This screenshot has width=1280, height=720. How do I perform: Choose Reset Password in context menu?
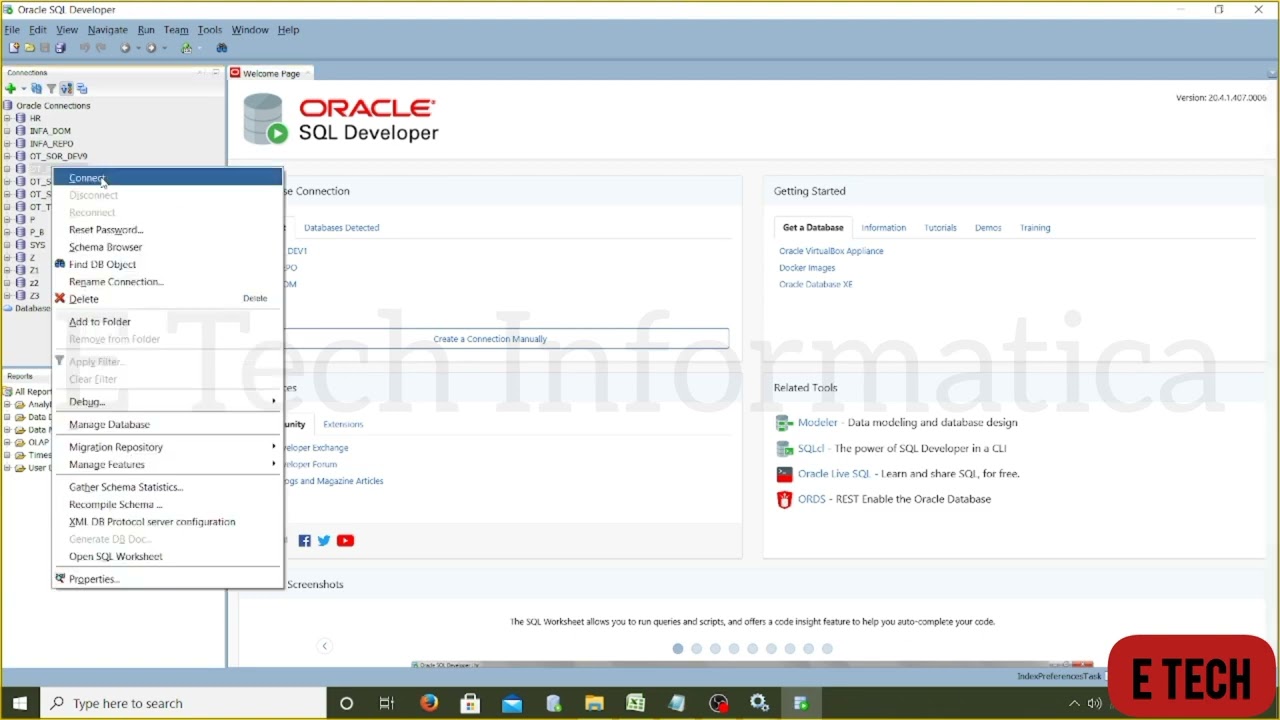pyautogui.click(x=167, y=230)
